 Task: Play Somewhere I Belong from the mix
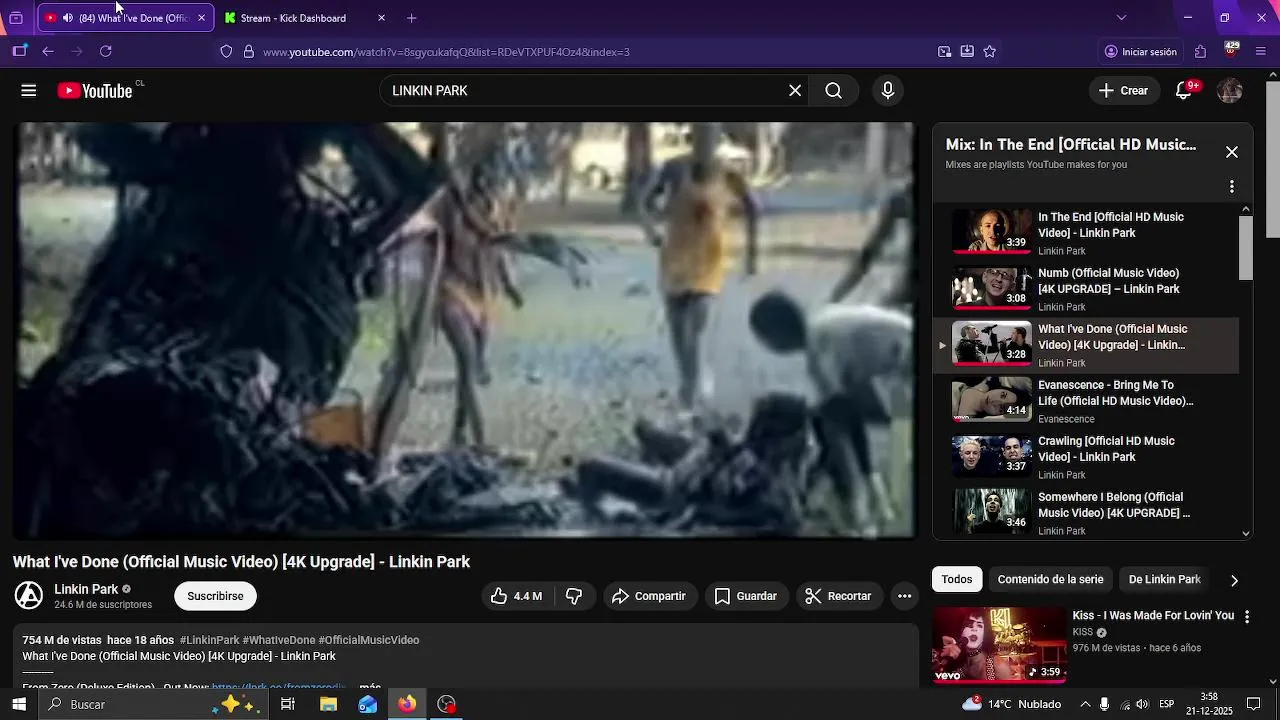tap(1086, 512)
